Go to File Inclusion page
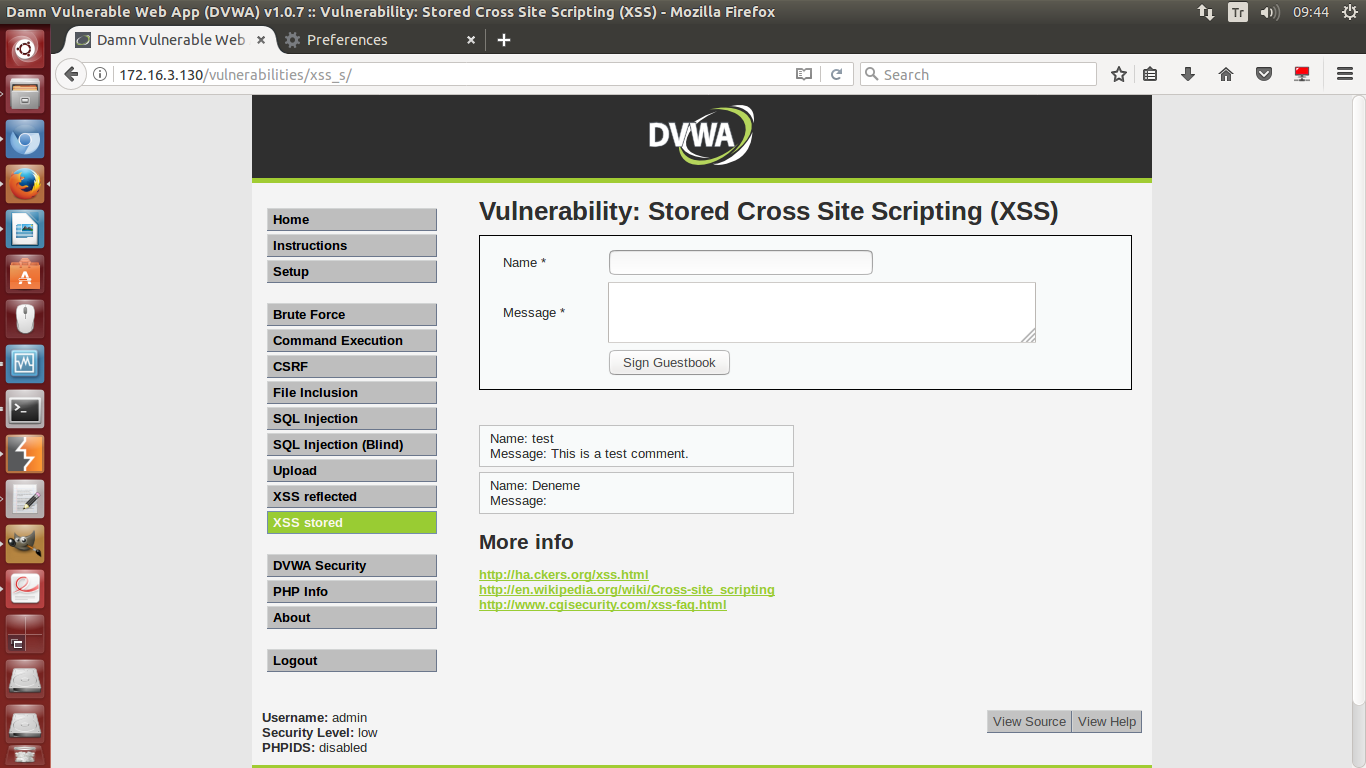This screenshot has width=1366, height=768. point(352,393)
